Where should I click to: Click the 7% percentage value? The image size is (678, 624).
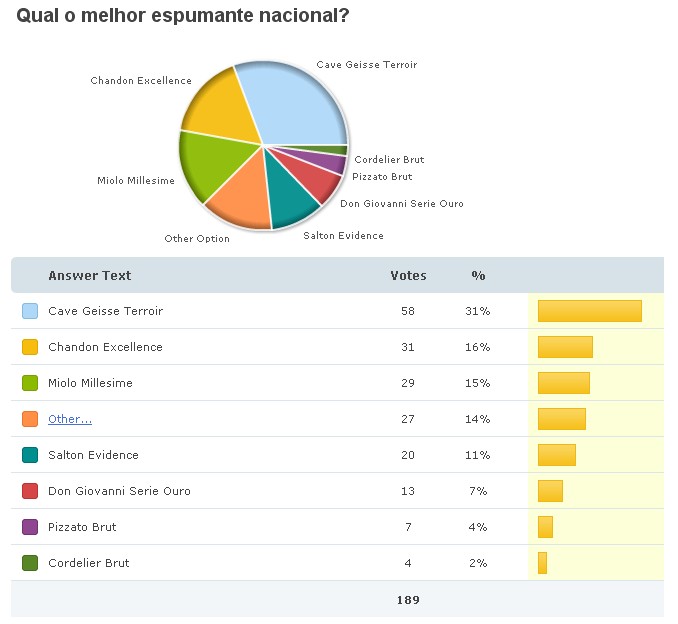tap(478, 491)
